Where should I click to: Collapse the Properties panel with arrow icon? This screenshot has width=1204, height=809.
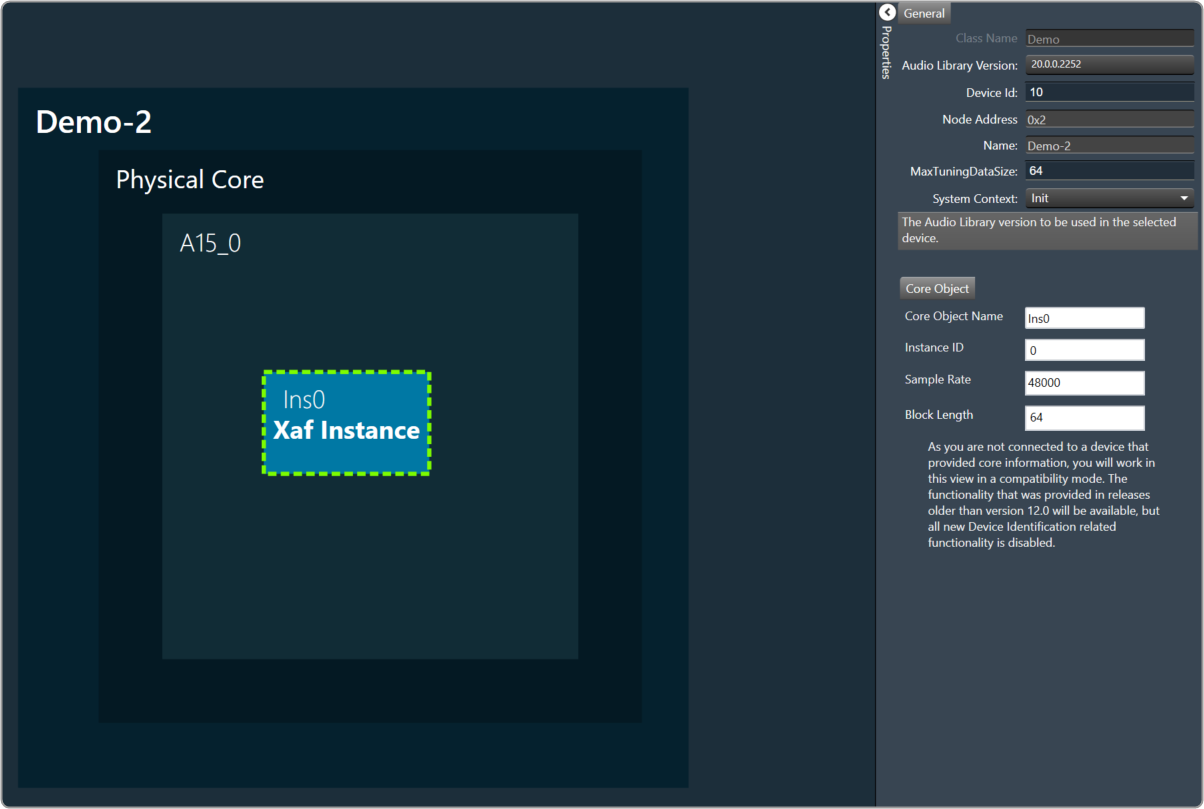click(887, 13)
